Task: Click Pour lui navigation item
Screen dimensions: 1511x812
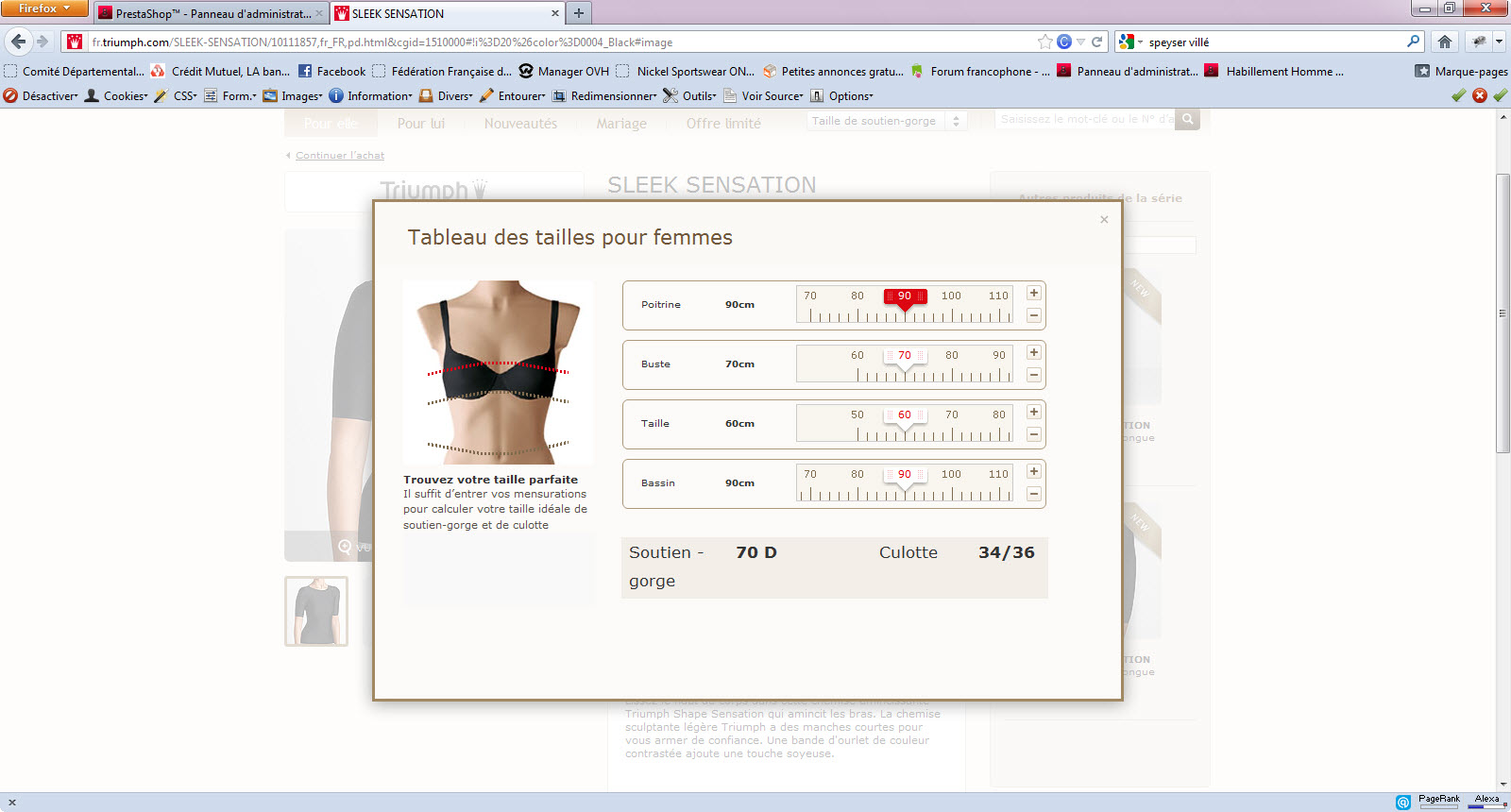Action: point(421,123)
